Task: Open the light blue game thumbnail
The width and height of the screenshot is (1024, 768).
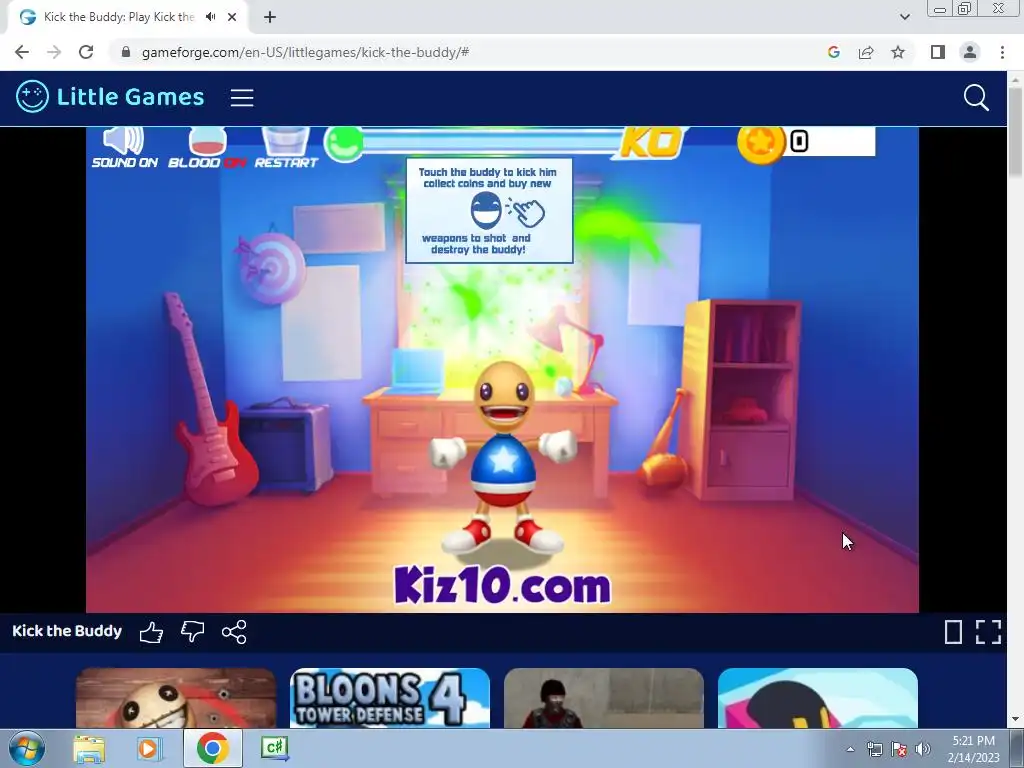Action: click(818, 697)
